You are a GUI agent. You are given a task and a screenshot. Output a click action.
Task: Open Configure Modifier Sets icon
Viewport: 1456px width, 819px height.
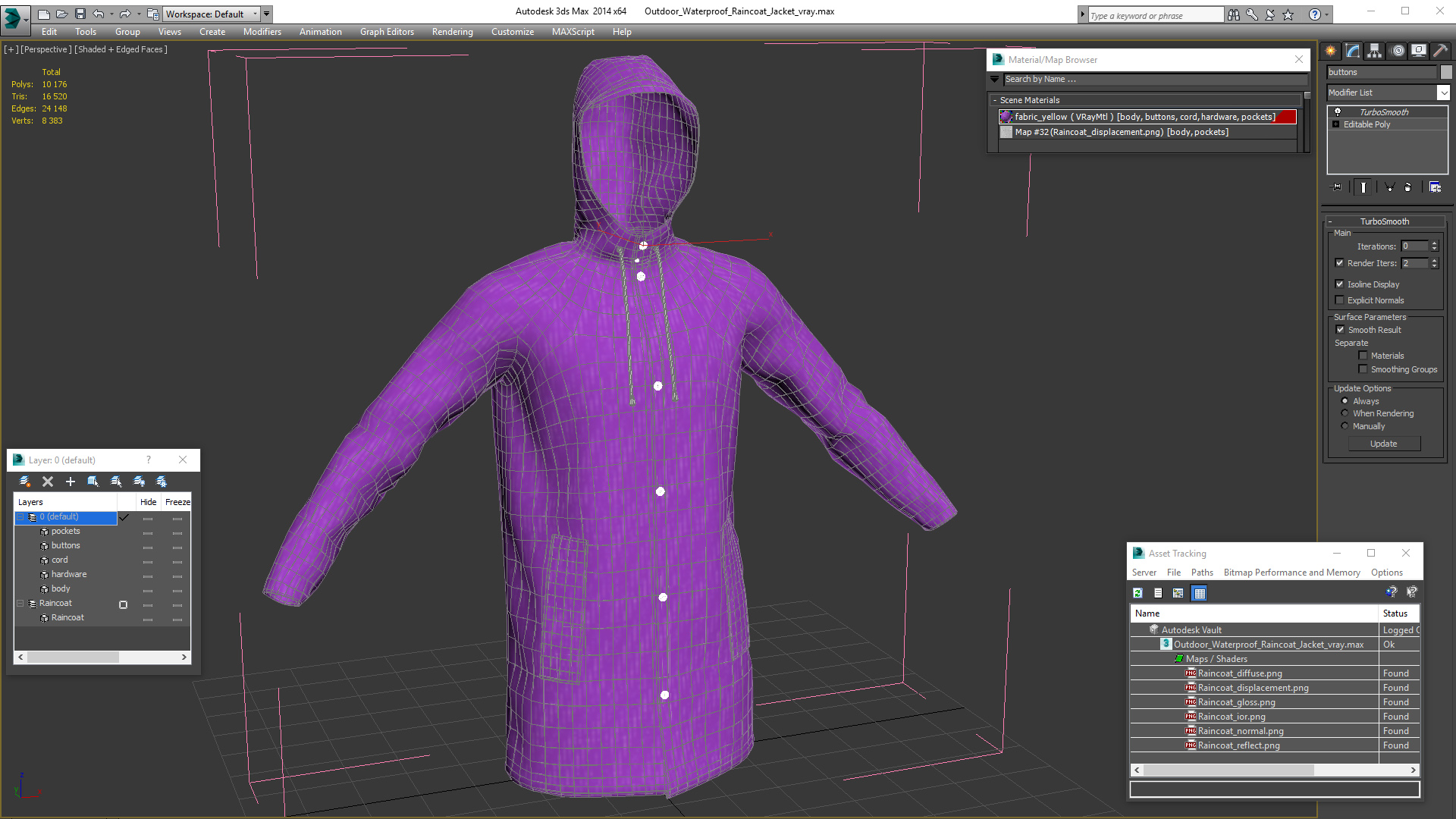click(1435, 187)
